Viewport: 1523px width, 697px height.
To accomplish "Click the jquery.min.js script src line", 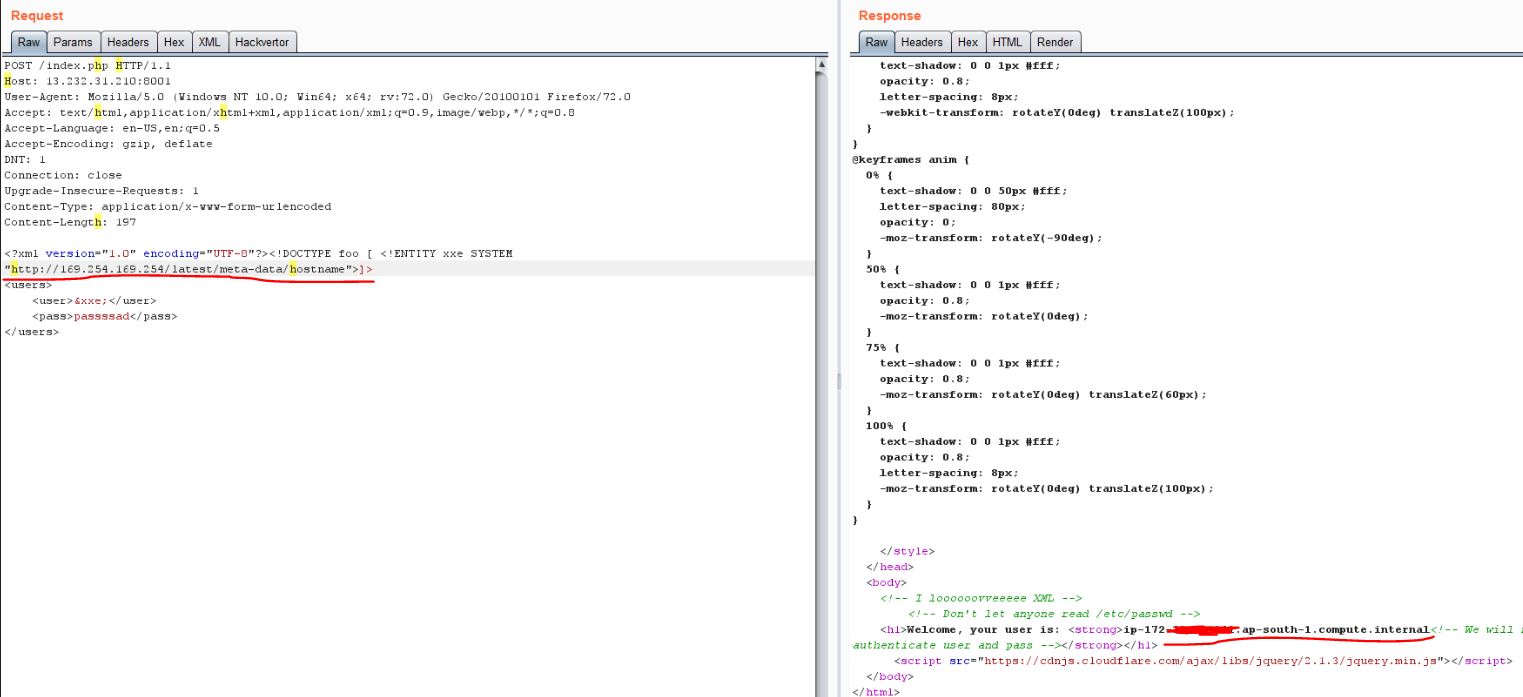I will click(x=1202, y=661).
